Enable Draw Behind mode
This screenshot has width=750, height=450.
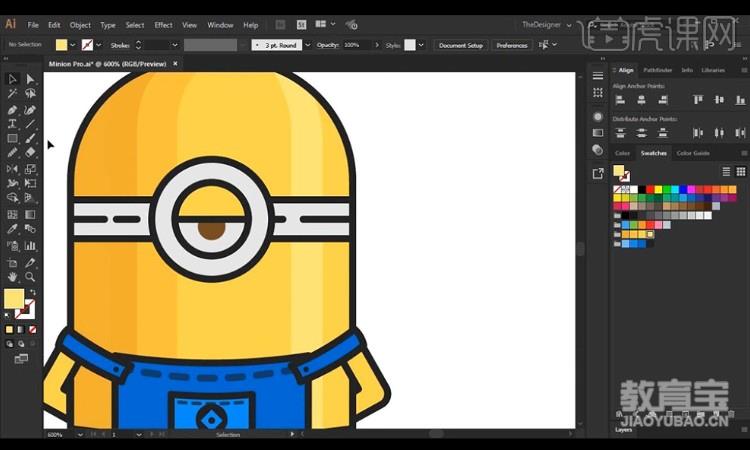pos(21,344)
